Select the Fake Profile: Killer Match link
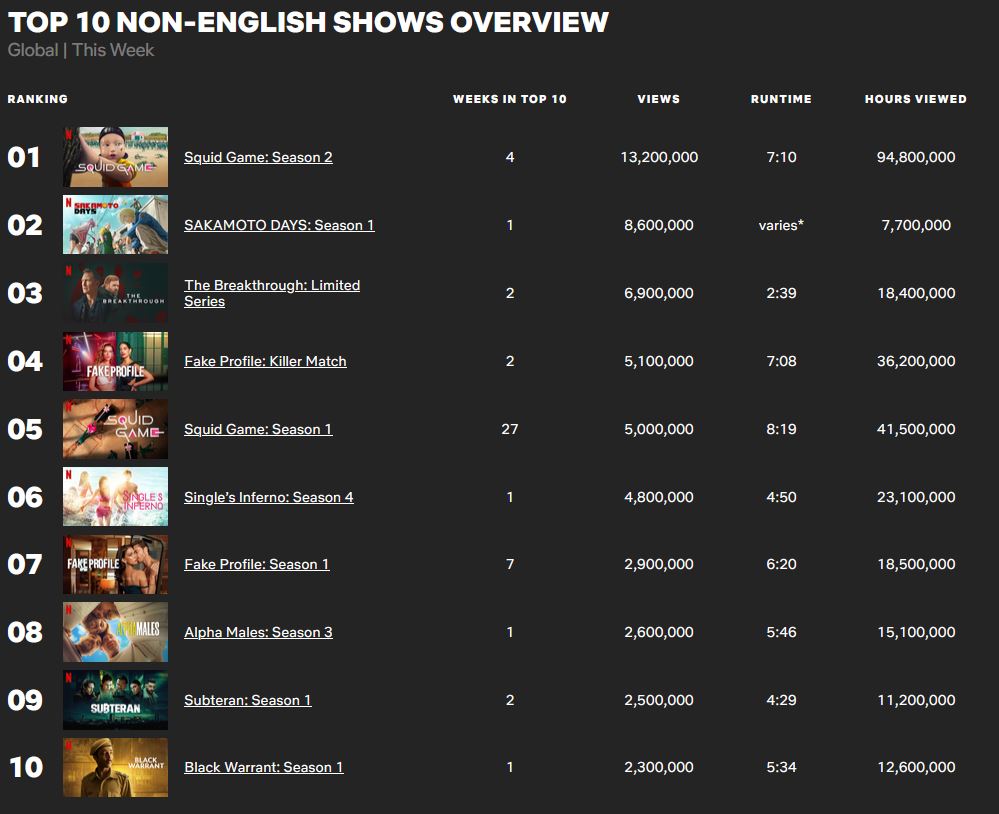999x814 pixels. [x=265, y=361]
